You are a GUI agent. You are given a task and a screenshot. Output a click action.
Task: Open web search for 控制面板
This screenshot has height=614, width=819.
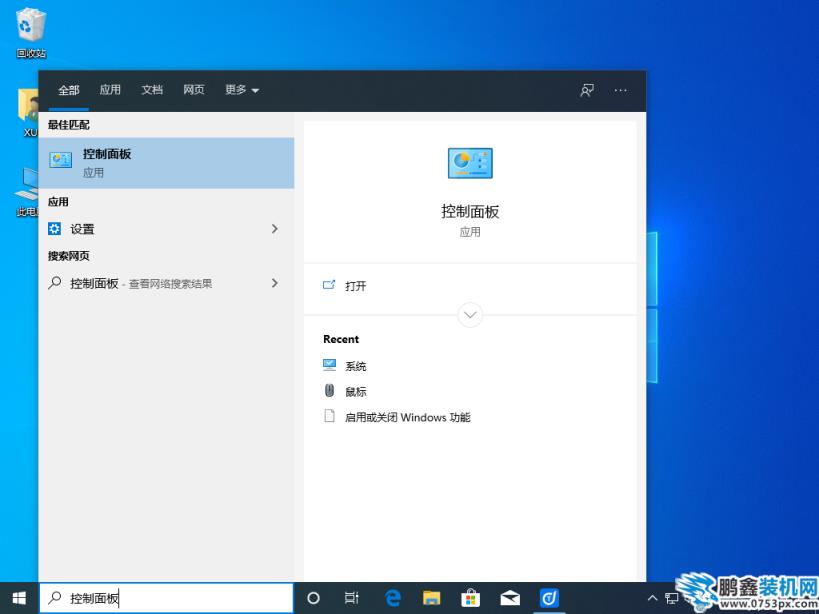coord(166,284)
